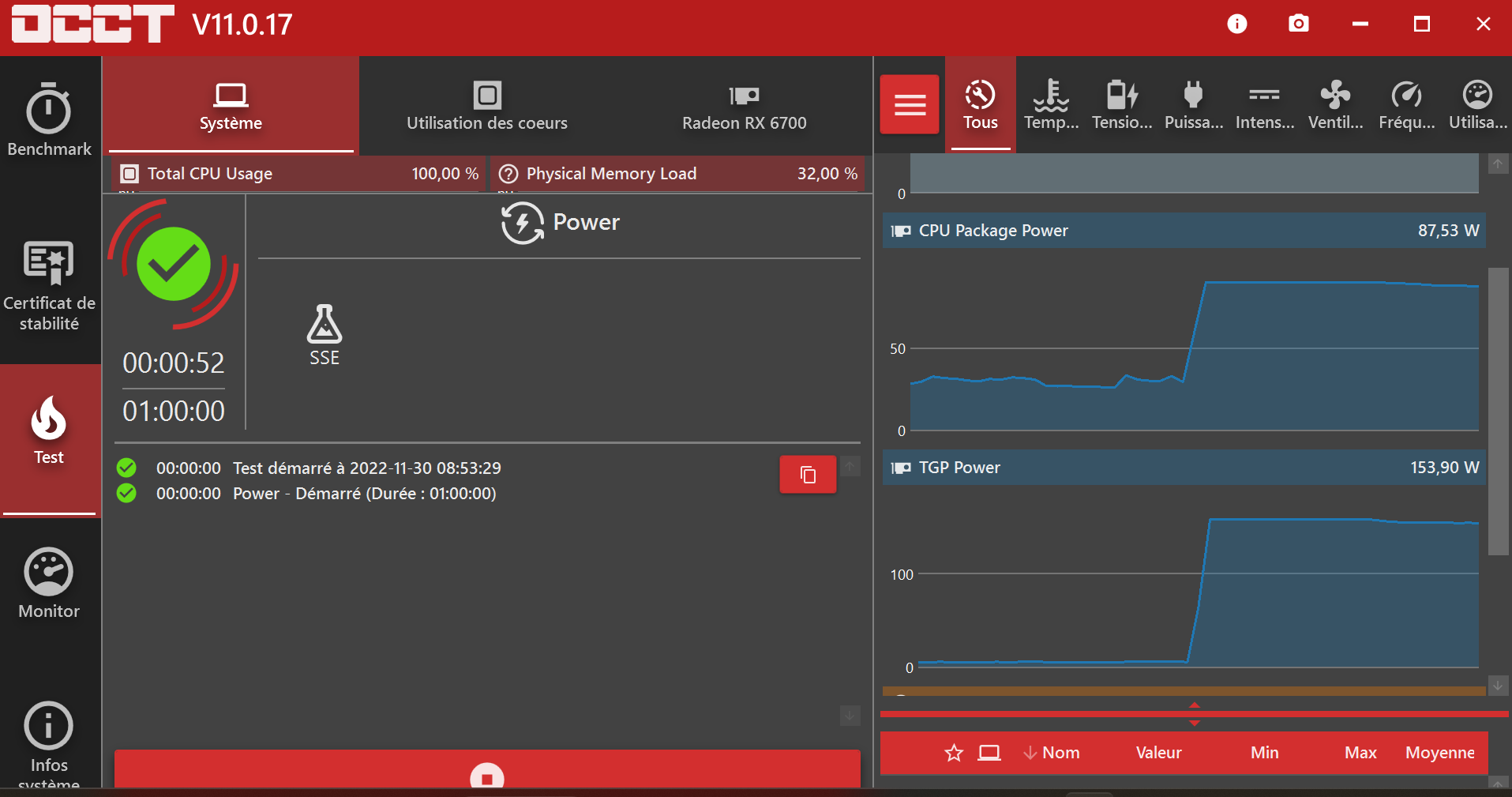Click the TGP Power header
1512x797 pixels.
1184,468
